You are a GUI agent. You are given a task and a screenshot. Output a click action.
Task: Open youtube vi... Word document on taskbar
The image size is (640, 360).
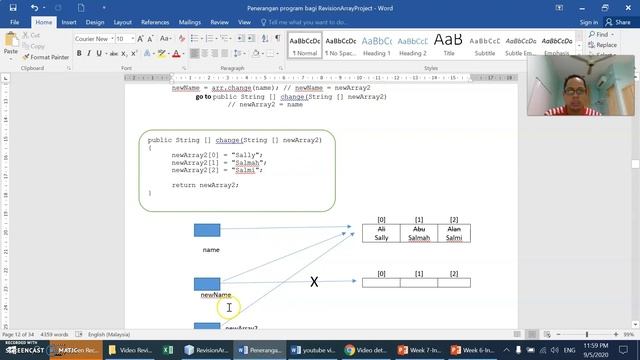point(313,350)
